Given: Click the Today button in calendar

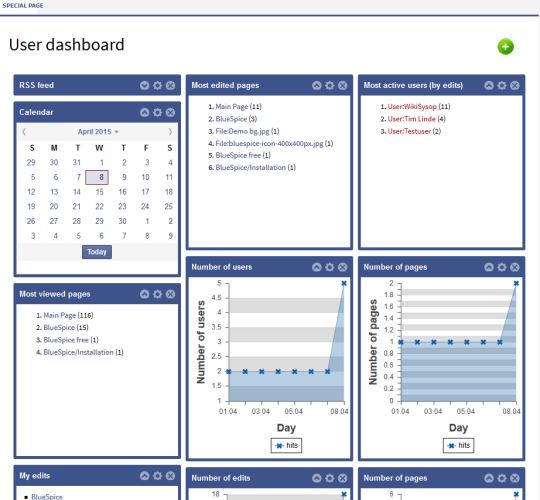Looking at the screenshot, I should point(97,252).
